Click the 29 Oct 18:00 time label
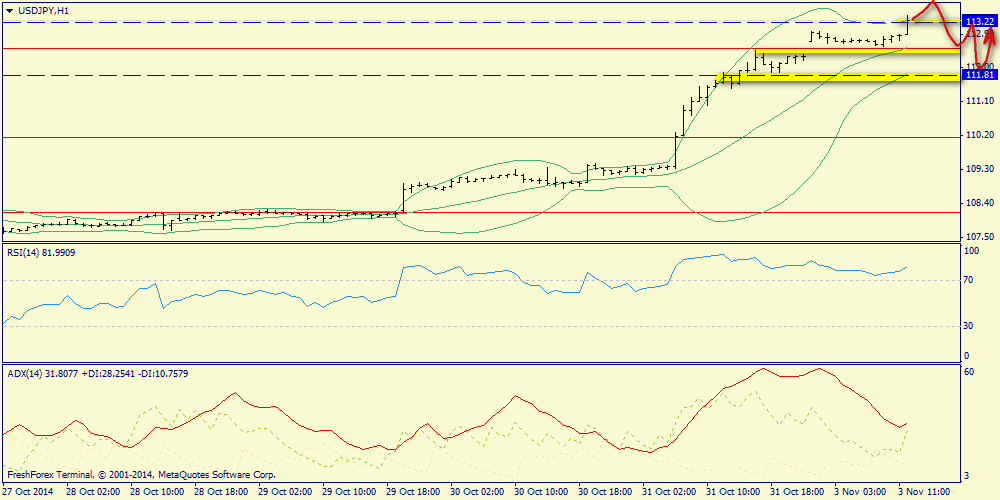 point(411,492)
